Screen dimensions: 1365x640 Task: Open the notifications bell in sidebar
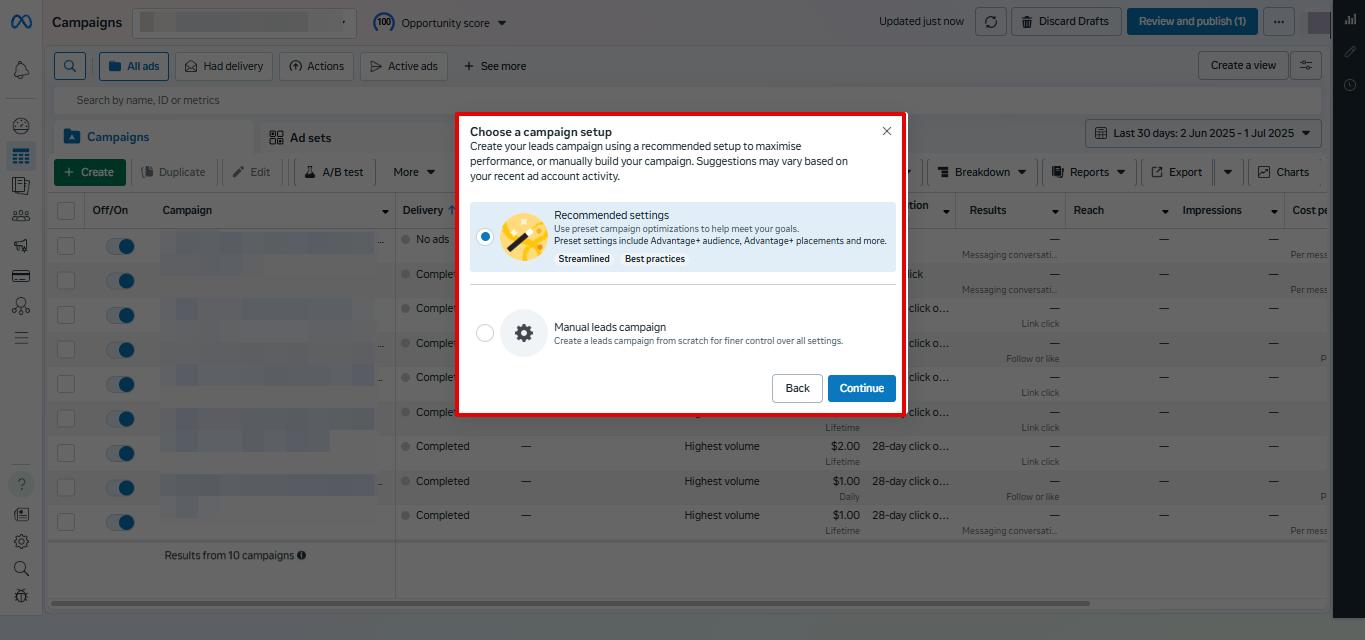[21, 70]
